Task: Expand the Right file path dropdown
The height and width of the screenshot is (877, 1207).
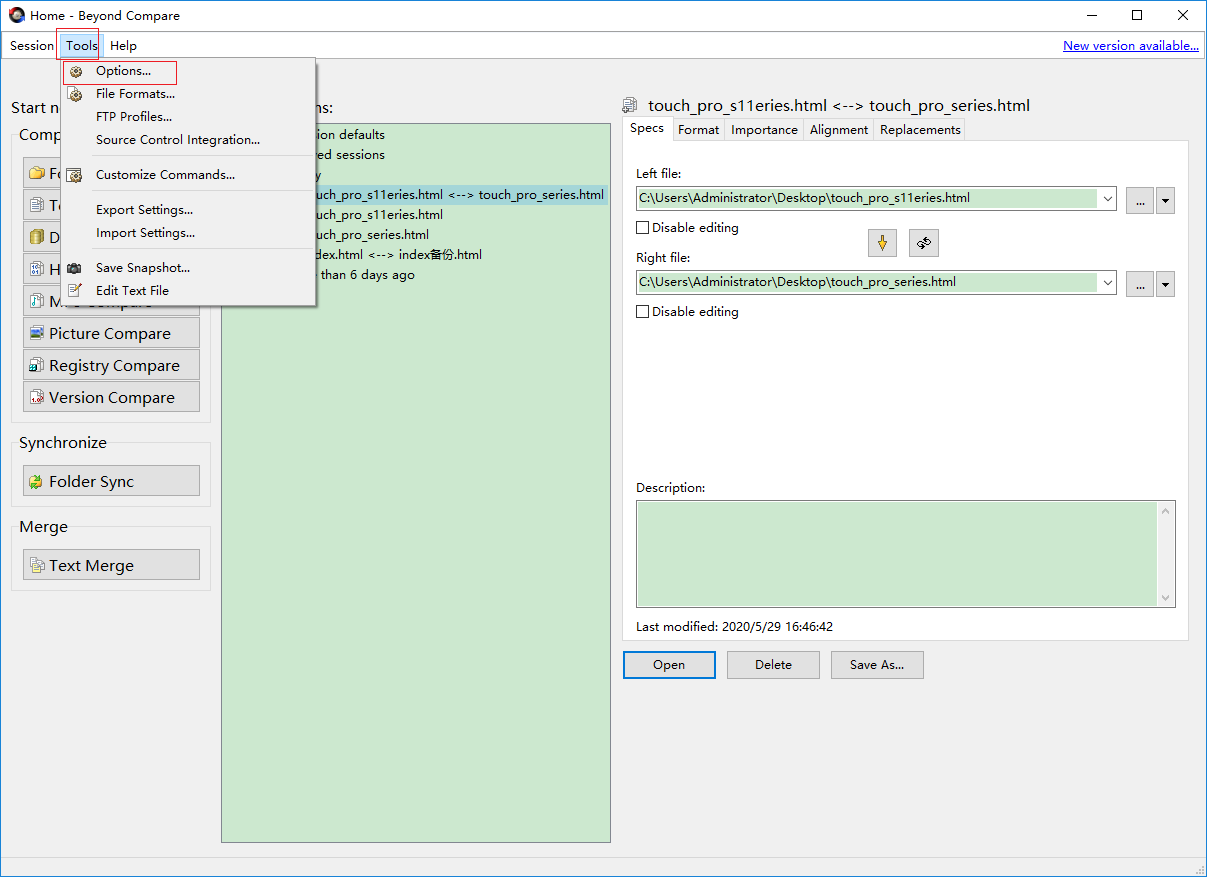Action: pos(1107,282)
